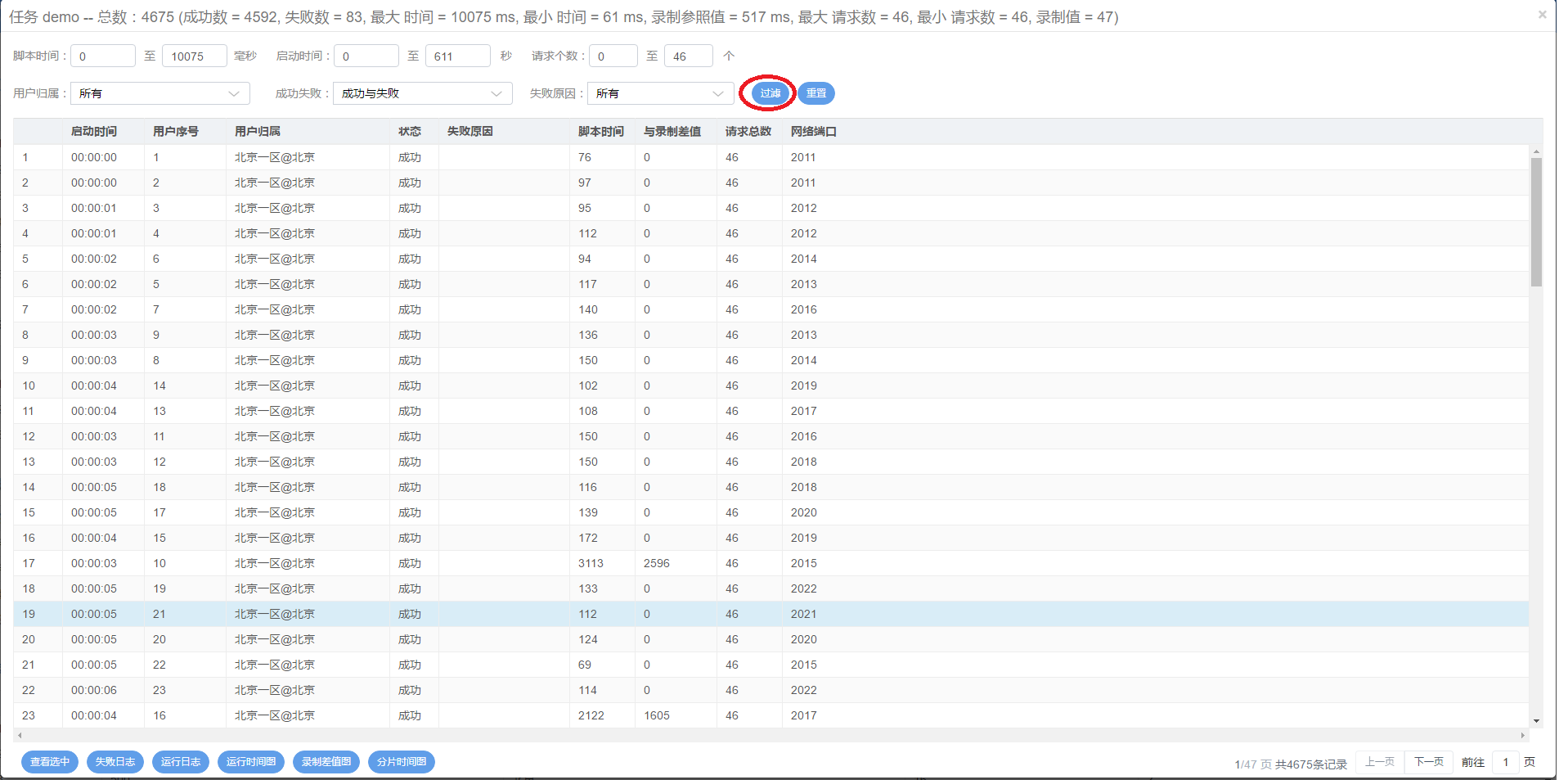Image resolution: width=1568 pixels, height=780 pixels.
Task: Open the 分片时间图 chart
Action: point(402,762)
